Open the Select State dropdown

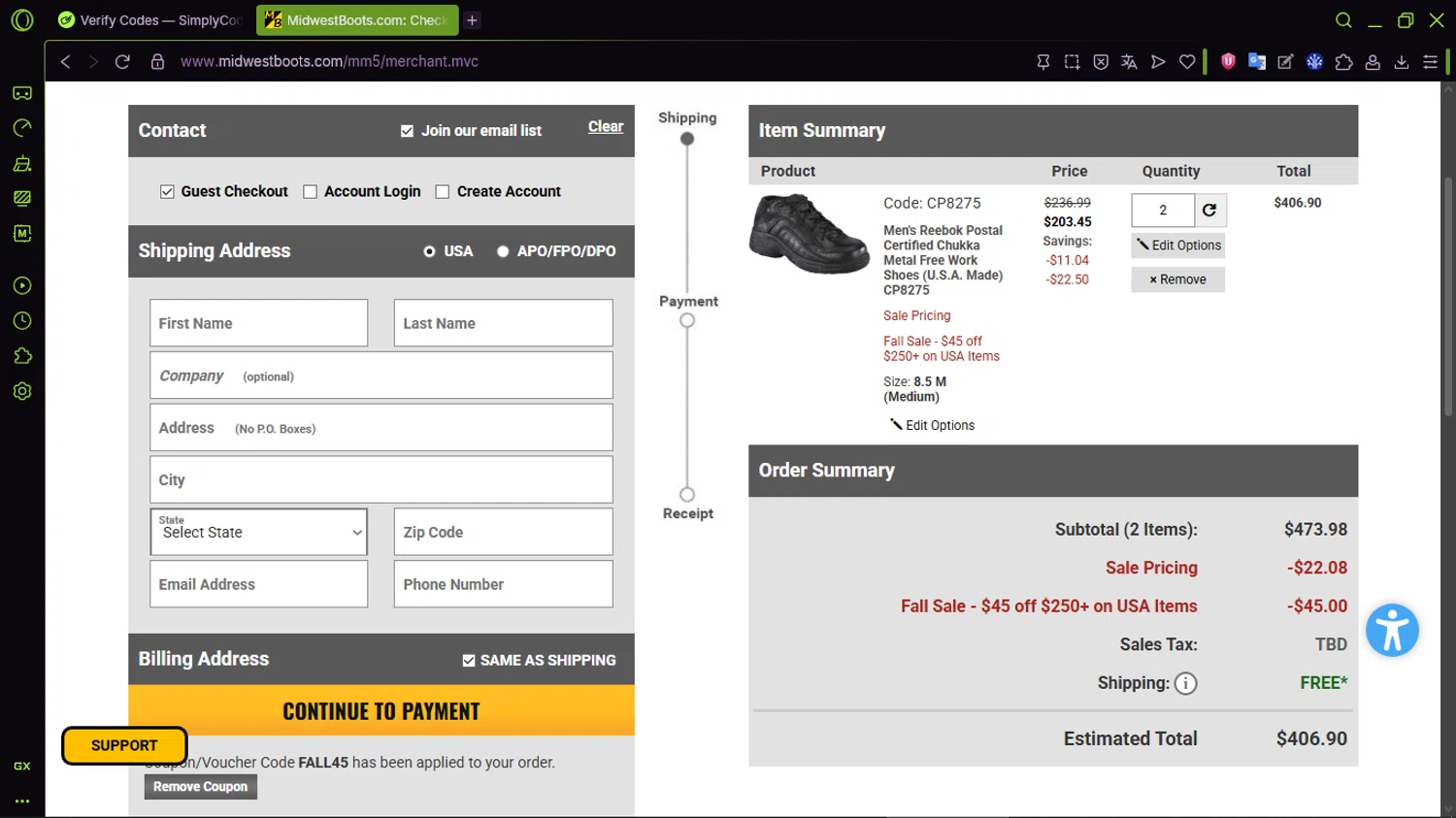(259, 532)
